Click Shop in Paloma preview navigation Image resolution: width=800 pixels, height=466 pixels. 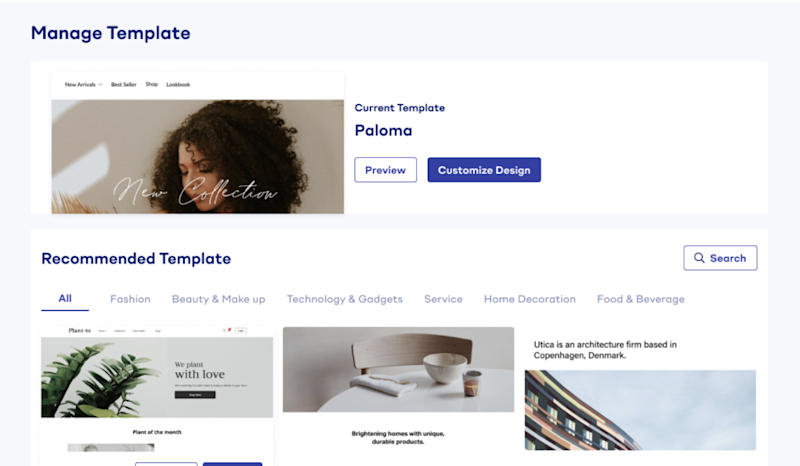pyautogui.click(x=152, y=84)
